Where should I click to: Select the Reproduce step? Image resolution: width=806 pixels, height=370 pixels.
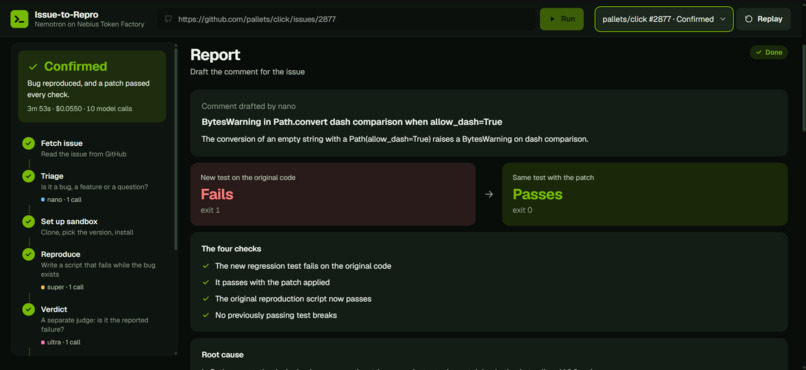tap(93, 270)
